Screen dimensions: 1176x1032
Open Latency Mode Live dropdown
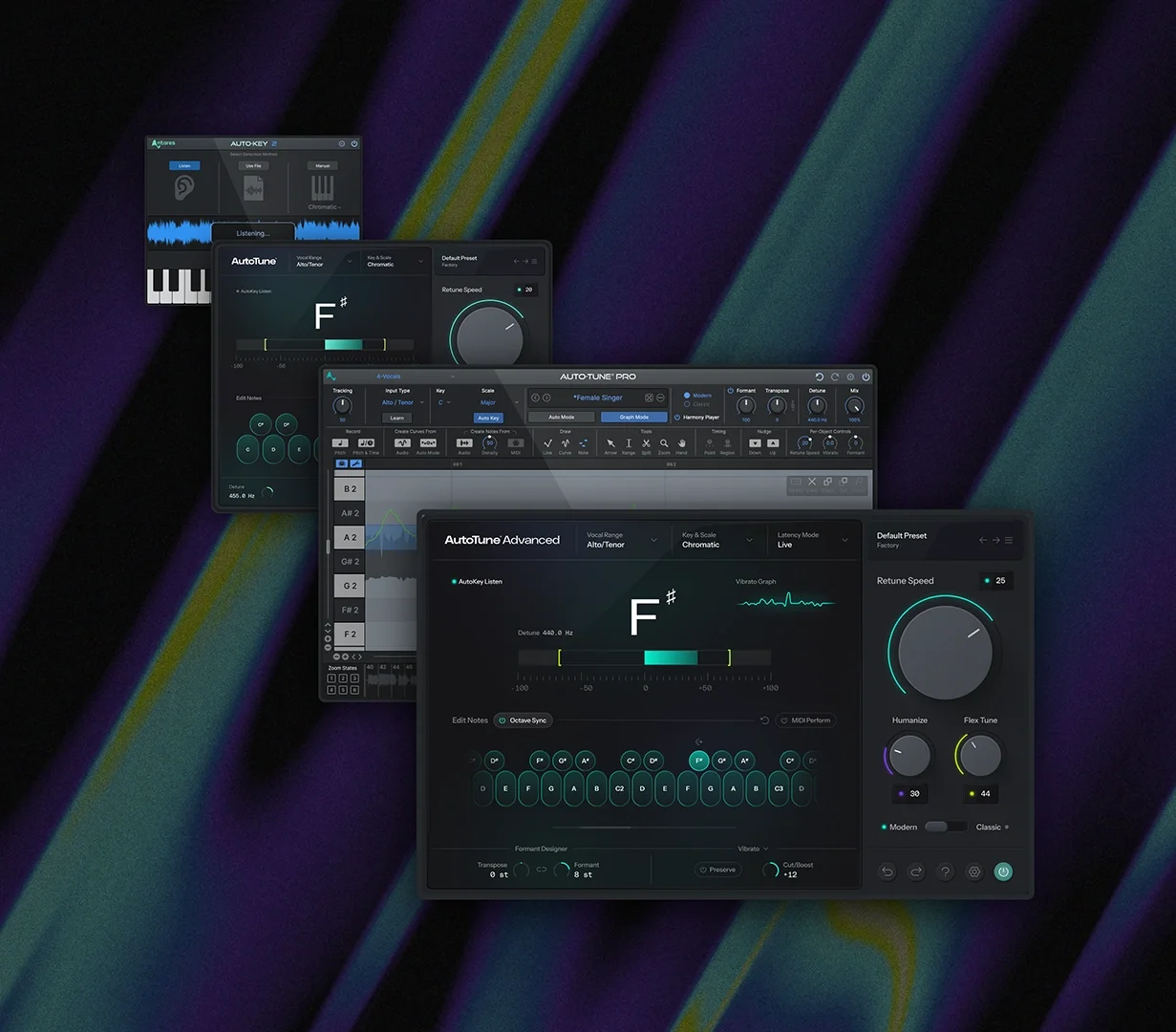click(813, 540)
